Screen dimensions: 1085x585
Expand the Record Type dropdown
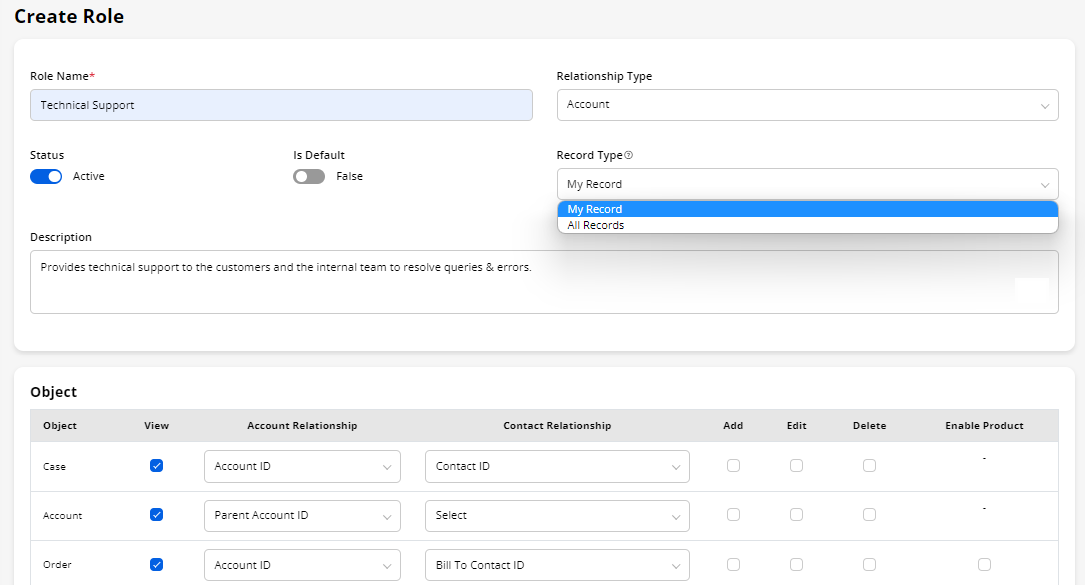(x=807, y=184)
